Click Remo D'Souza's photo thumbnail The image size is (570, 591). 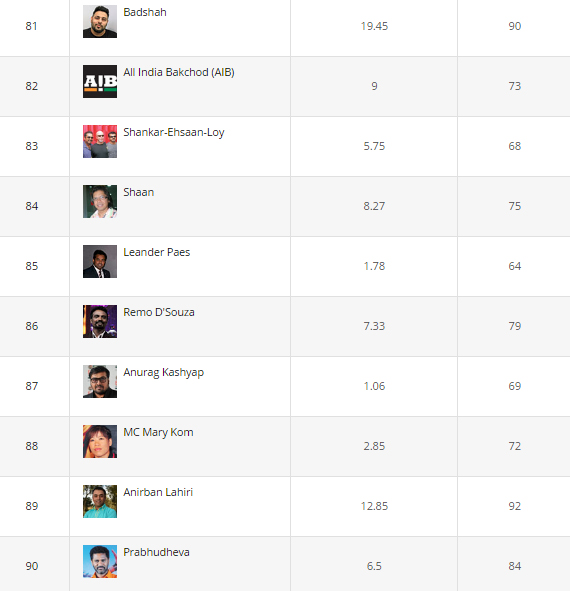tap(100, 322)
